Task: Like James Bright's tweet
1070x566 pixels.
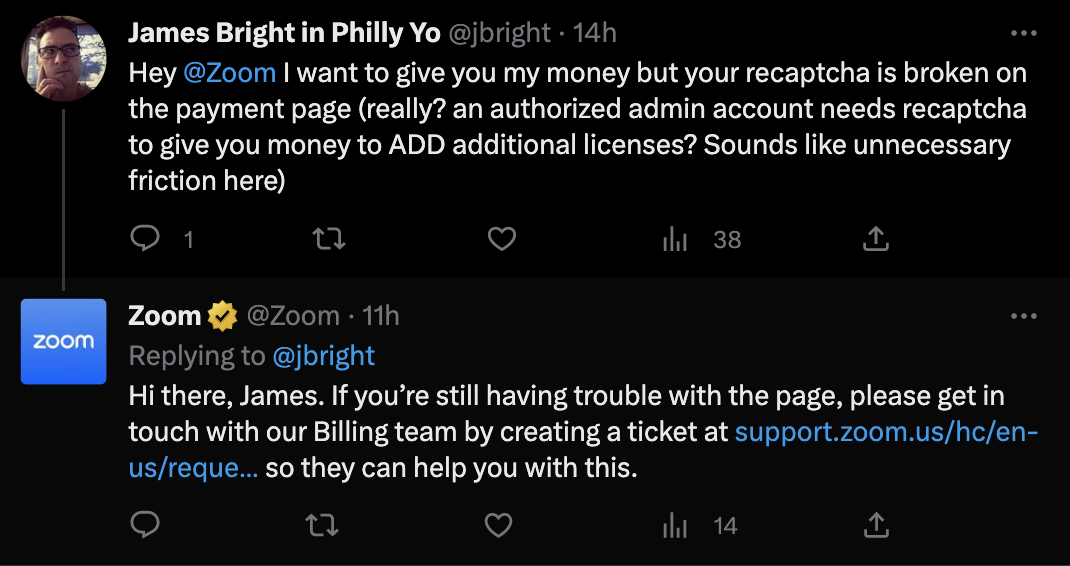Action: (x=501, y=239)
